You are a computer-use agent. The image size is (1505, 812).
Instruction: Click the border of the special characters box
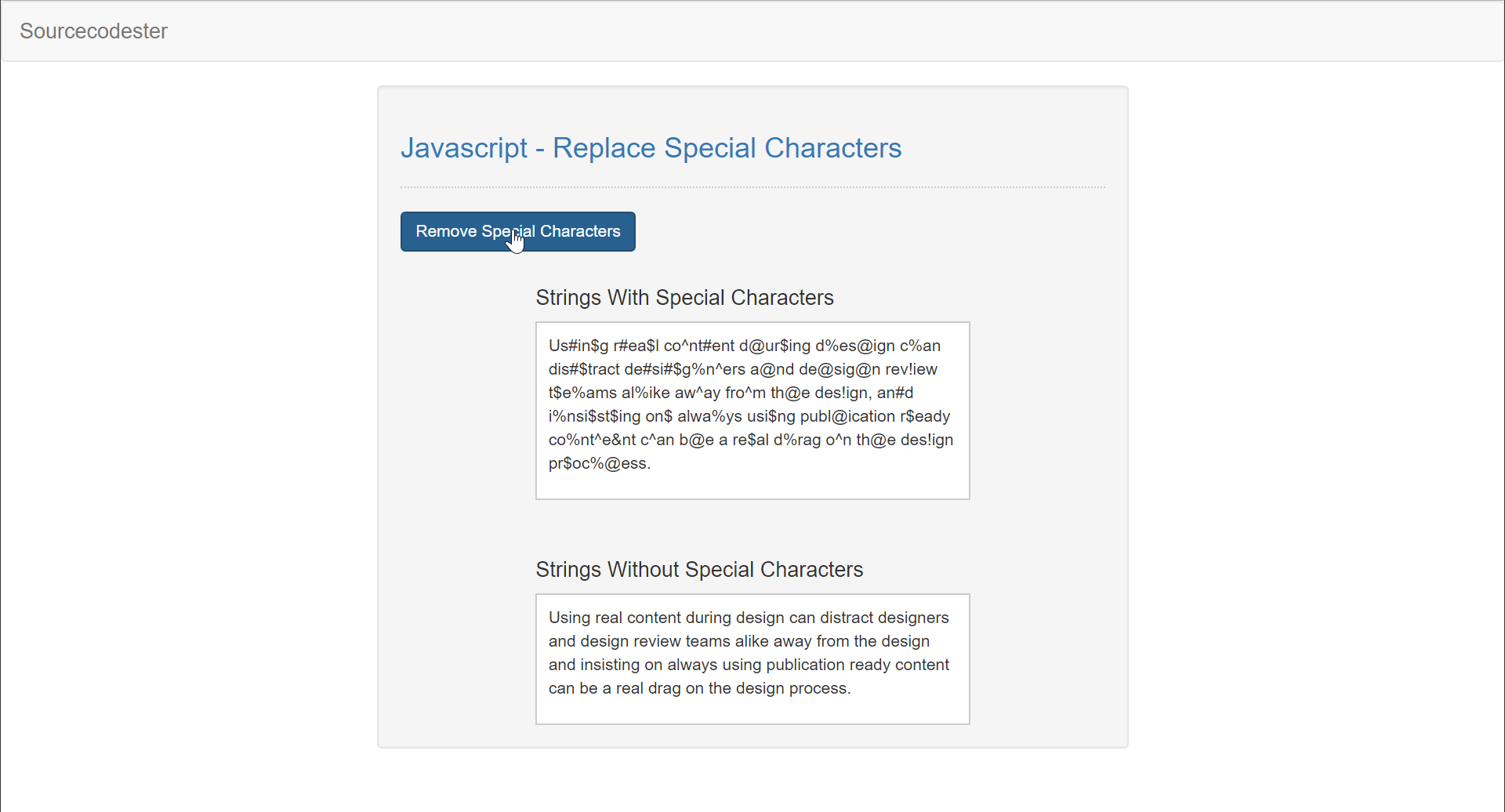click(x=751, y=322)
